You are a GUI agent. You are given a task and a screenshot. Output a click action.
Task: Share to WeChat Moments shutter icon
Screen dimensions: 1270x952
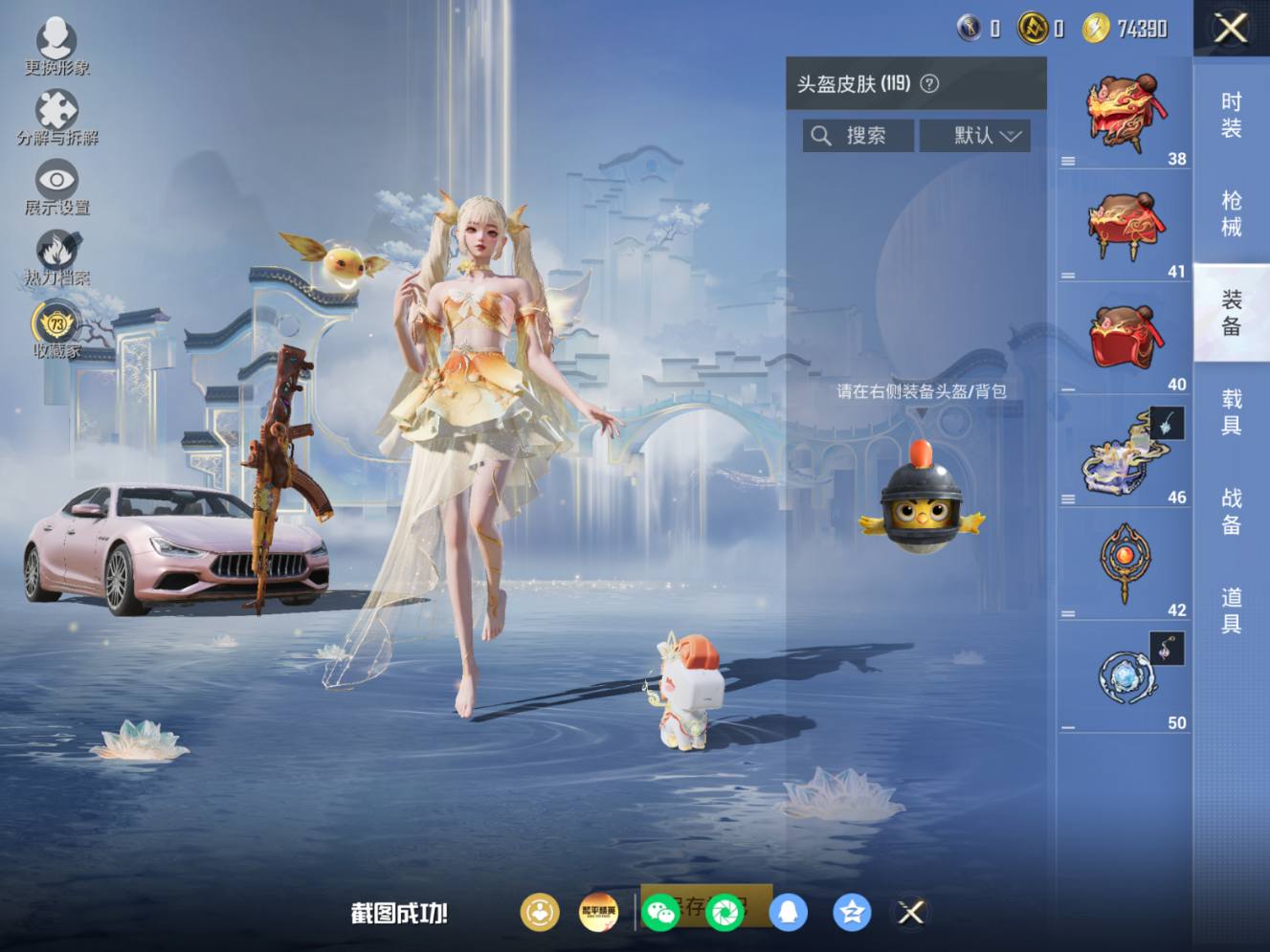pyautogui.click(x=724, y=913)
